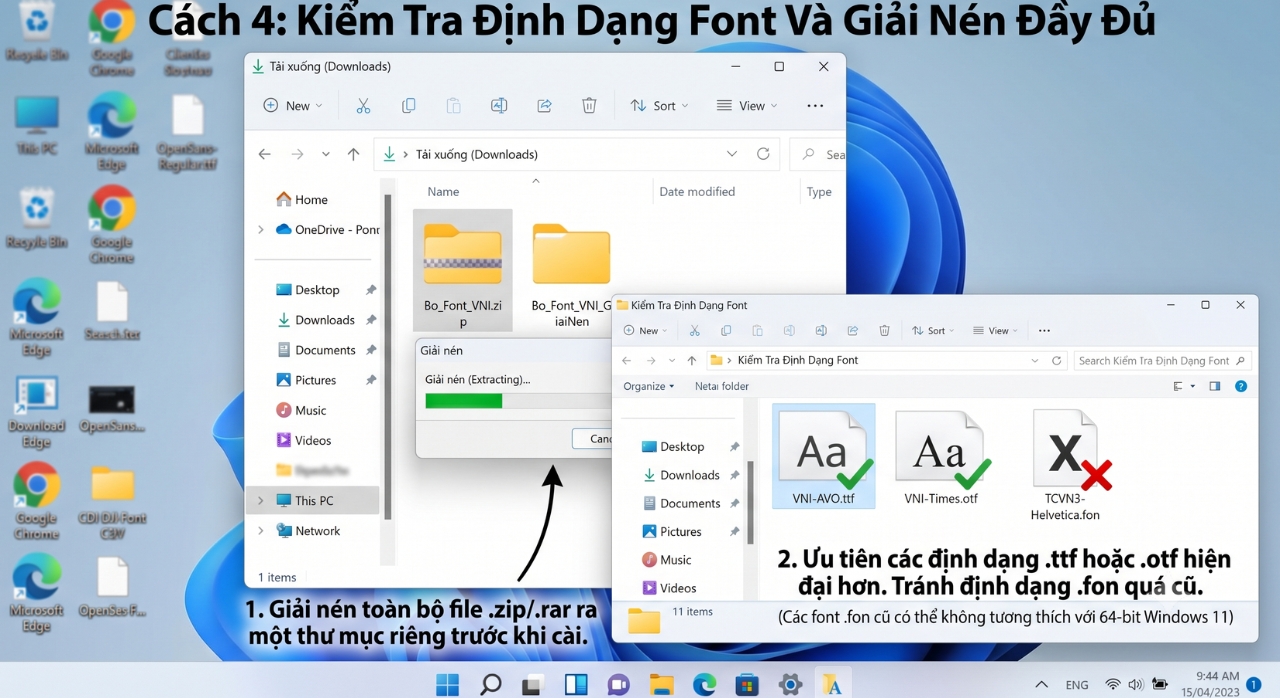
Task: Open the notification badge in tray
Action: point(1254,685)
